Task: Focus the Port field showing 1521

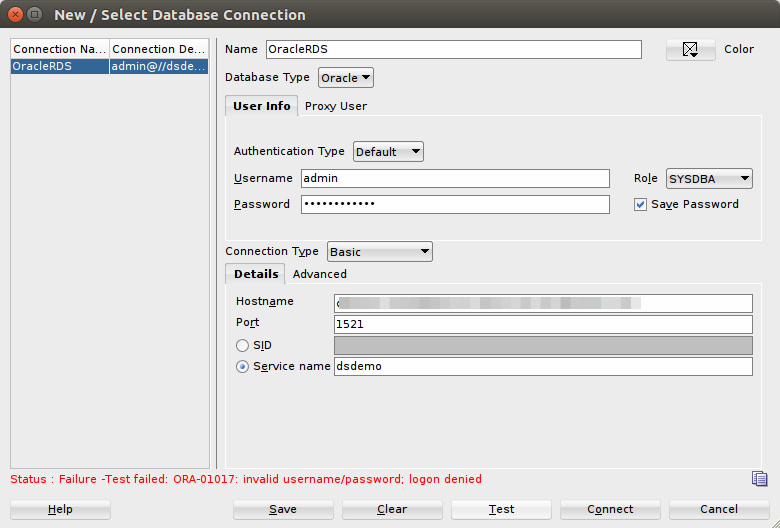Action: (x=543, y=324)
